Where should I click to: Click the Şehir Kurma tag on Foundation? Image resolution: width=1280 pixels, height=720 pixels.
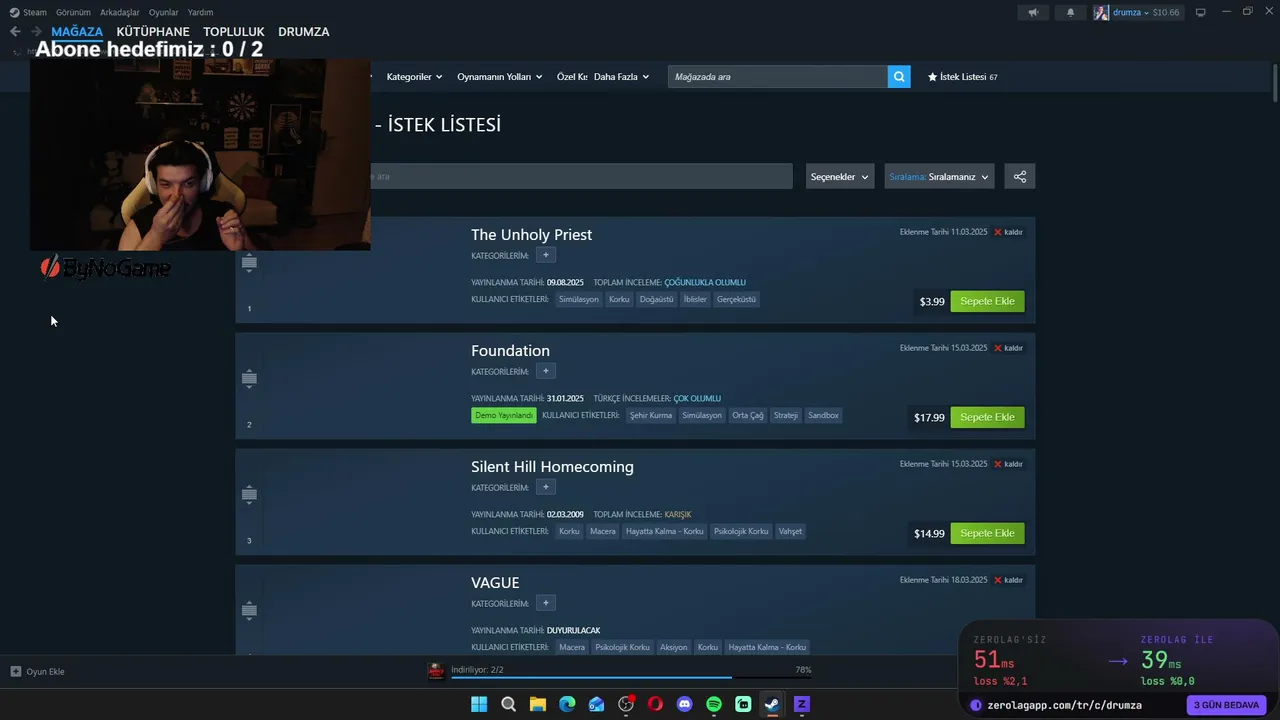pos(651,415)
